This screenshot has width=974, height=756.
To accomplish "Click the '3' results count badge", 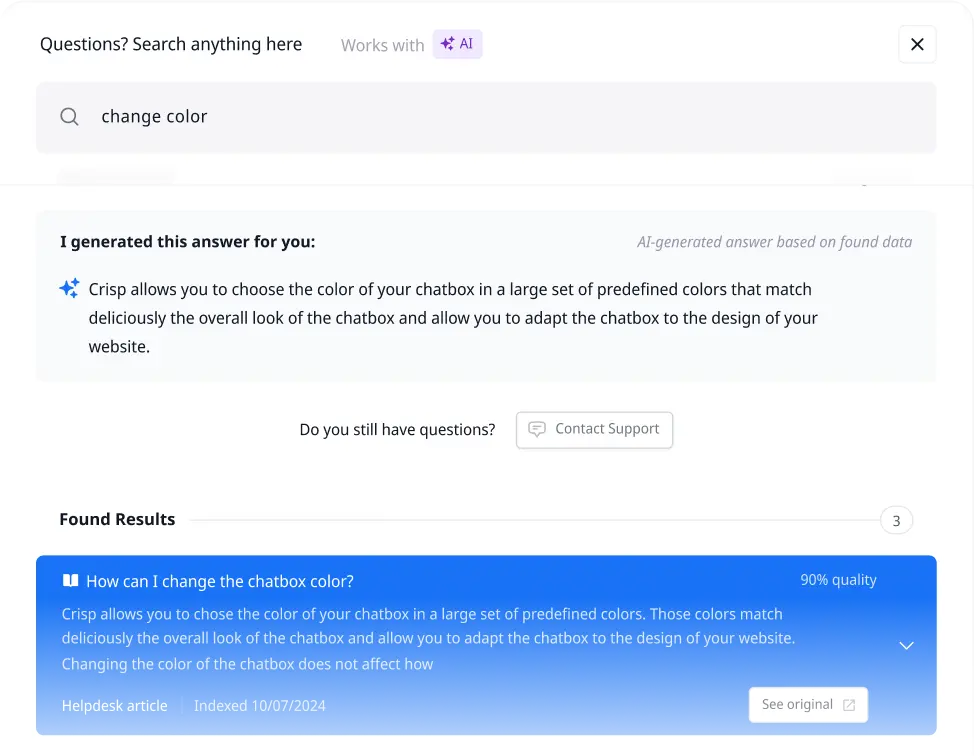I will pos(895,520).
